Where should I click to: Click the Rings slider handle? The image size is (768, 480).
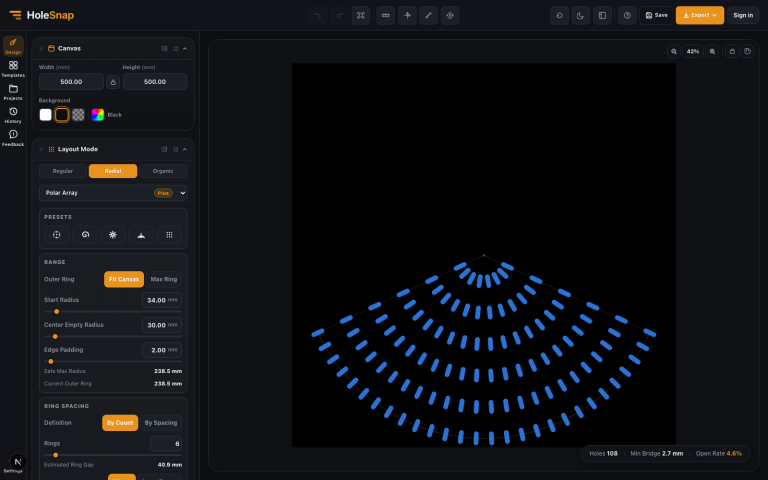click(55, 455)
